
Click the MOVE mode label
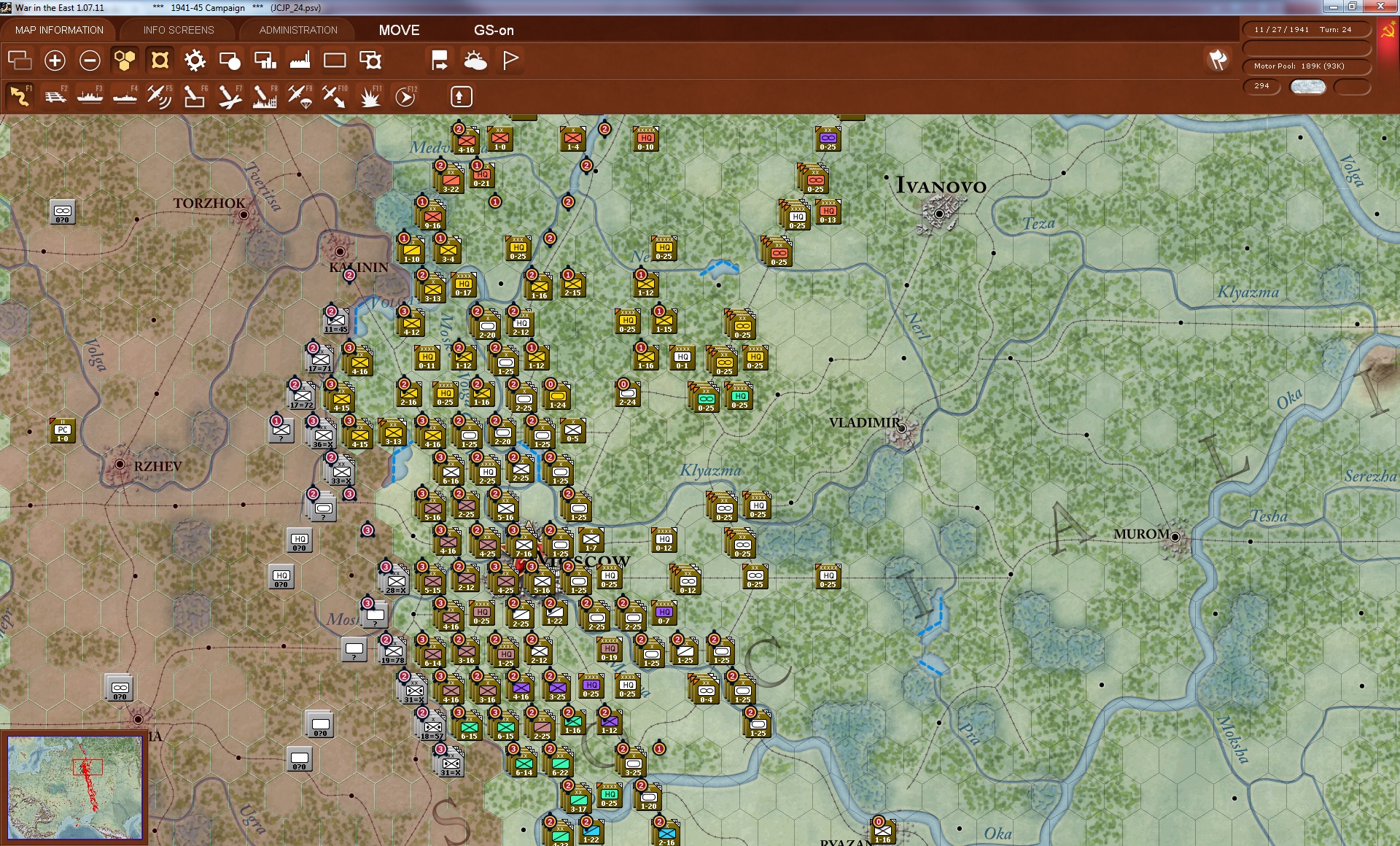click(399, 30)
